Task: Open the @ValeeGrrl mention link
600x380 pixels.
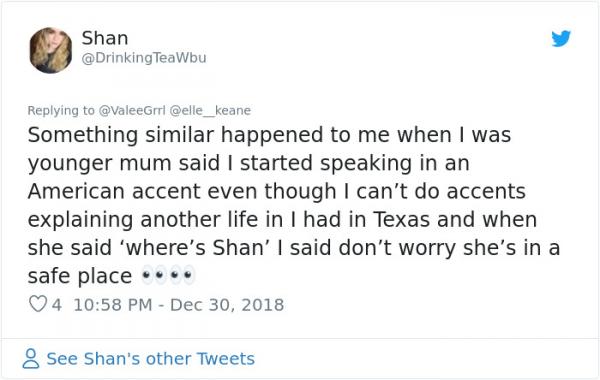Action: coord(132,110)
